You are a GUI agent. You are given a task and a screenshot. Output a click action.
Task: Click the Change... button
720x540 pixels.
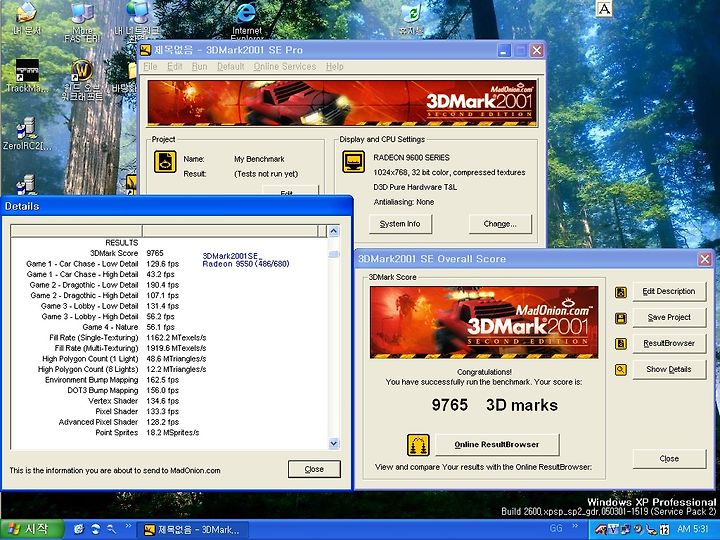[500, 224]
